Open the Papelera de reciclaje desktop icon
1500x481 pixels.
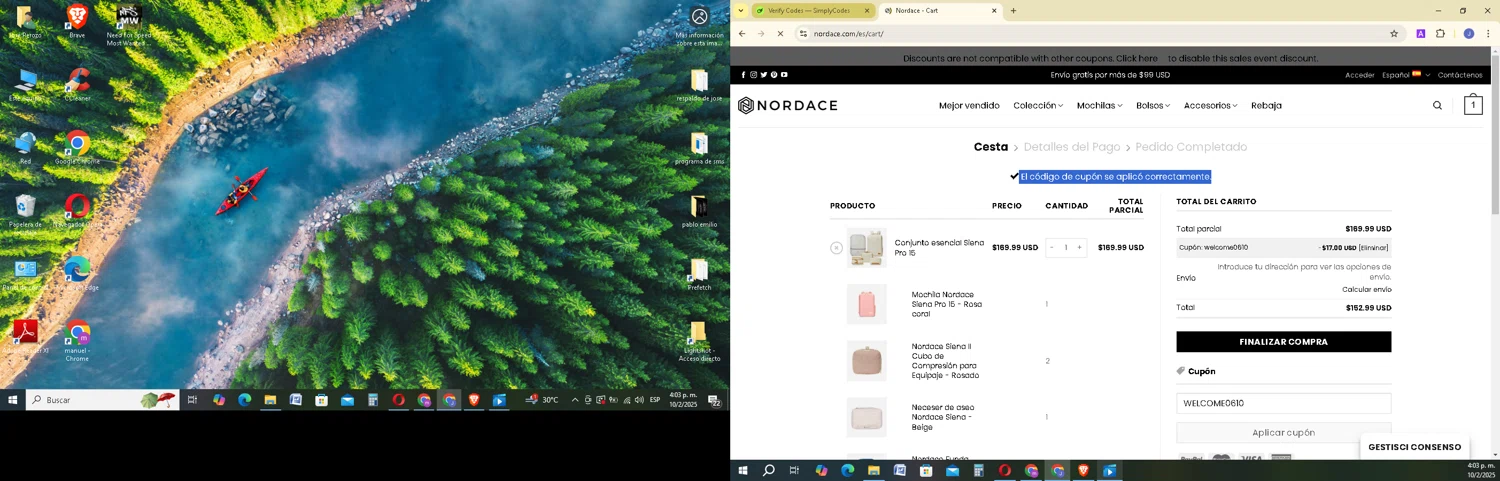(25, 211)
